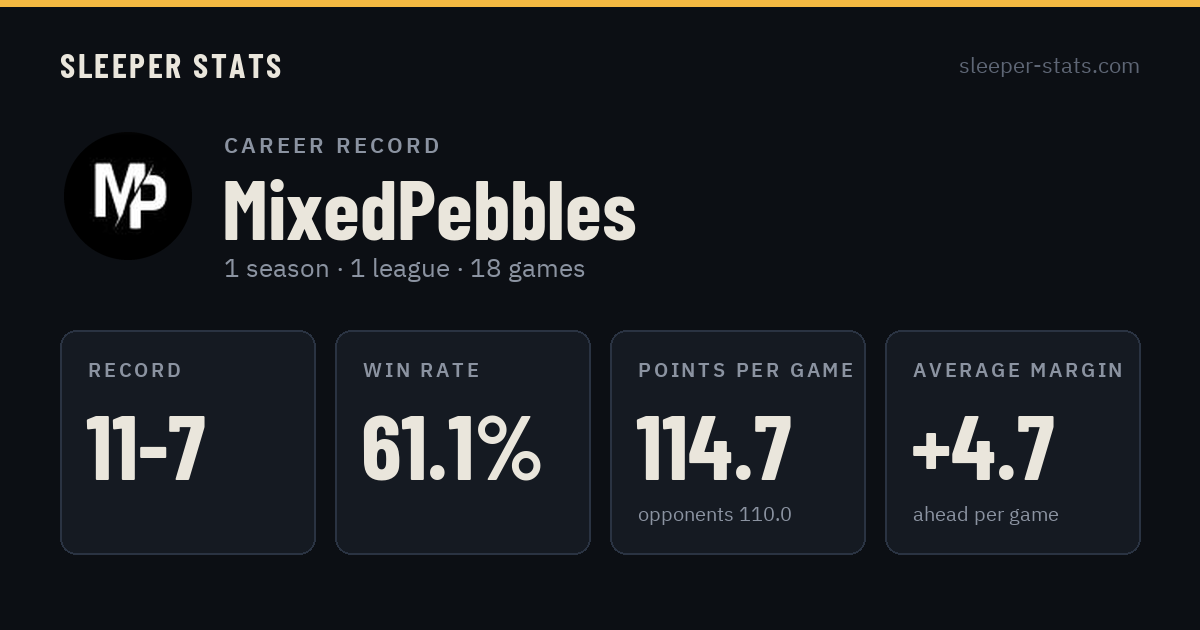This screenshot has width=1200, height=630.
Task: Click the 114.7 points value
Action: [x=714, y=449]
